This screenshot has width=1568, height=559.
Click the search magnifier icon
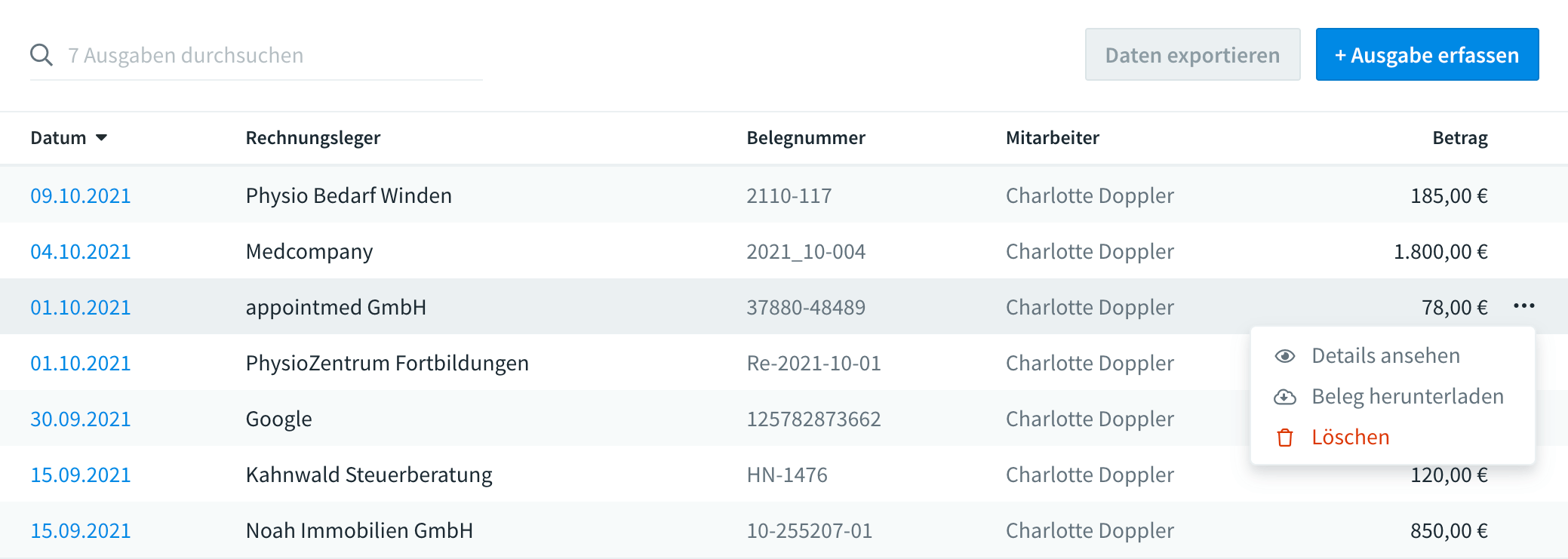42,55
